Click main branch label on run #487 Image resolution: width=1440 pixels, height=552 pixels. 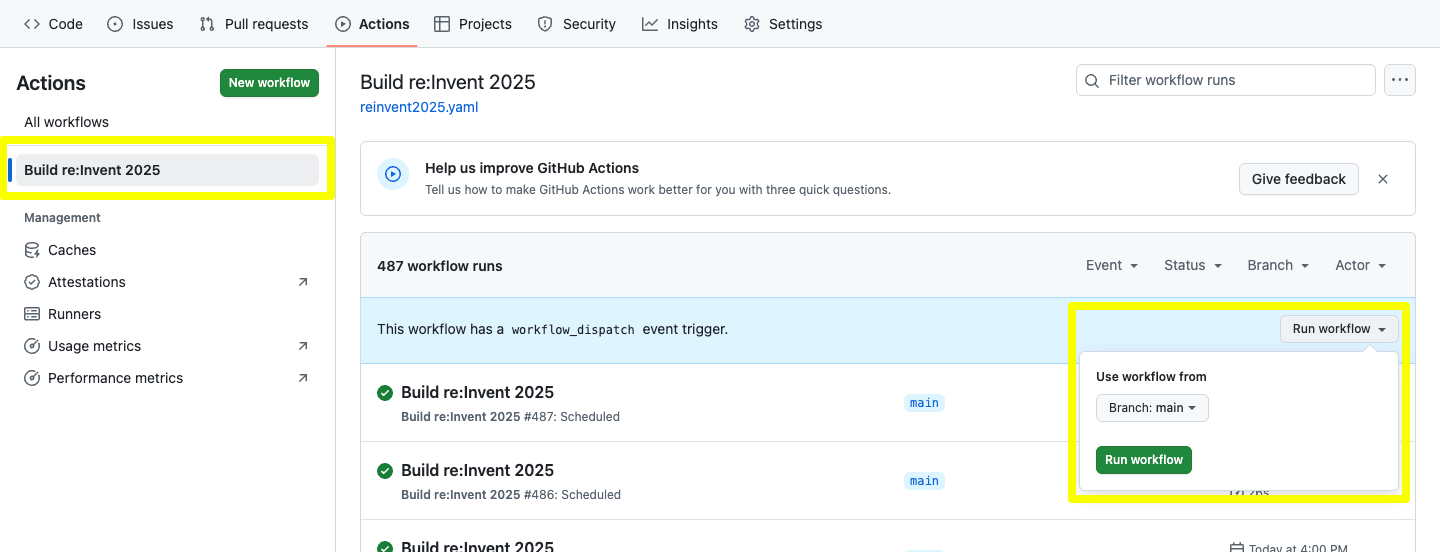click(924, 403)
